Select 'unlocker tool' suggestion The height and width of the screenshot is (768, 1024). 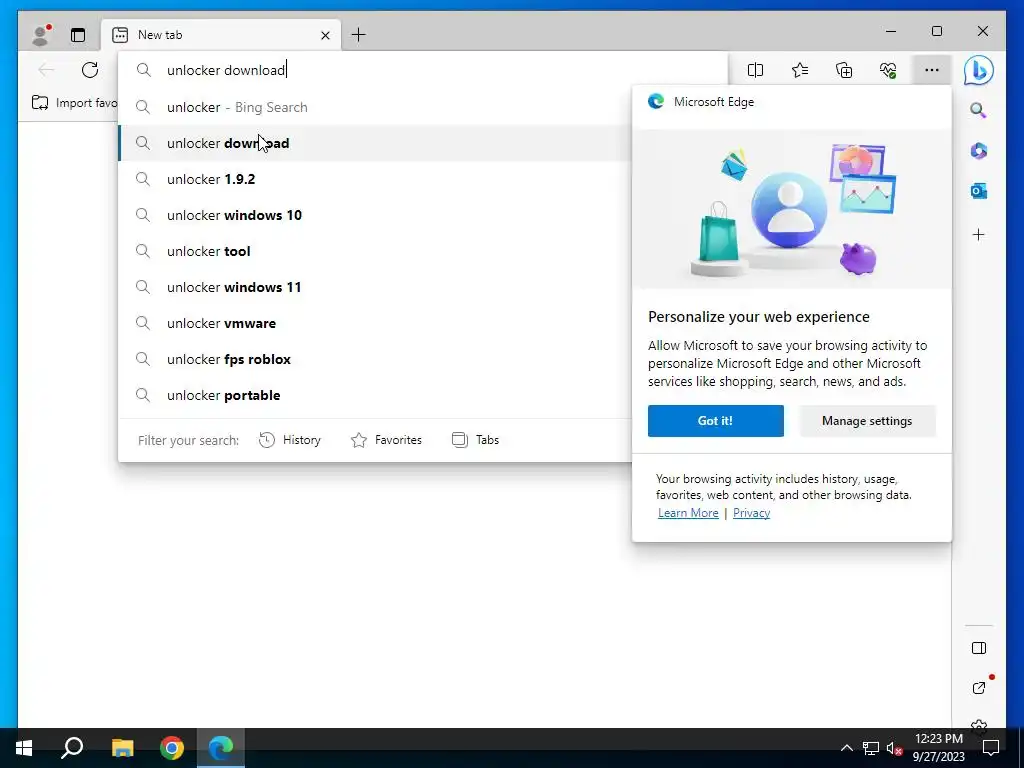pos(375,251)
